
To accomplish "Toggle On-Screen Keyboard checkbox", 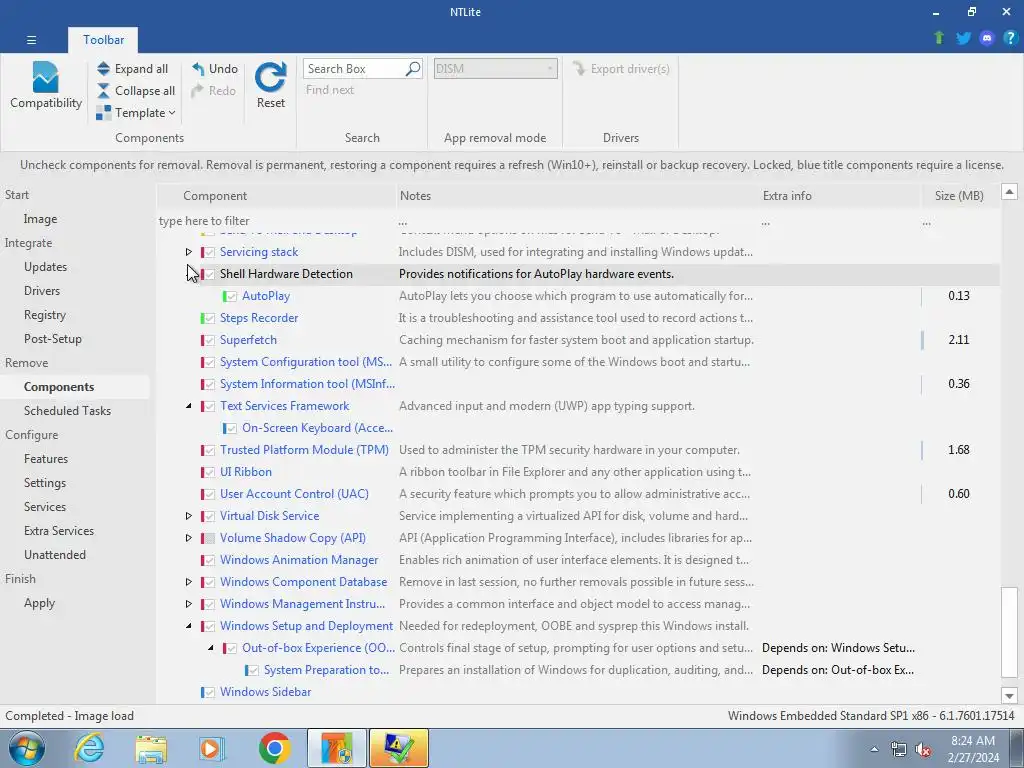I will [x=231, y=428].
